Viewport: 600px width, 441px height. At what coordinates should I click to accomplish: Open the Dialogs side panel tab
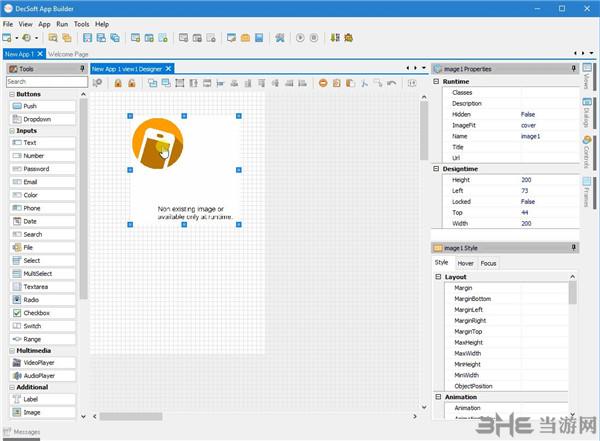(x=587, y=113)
